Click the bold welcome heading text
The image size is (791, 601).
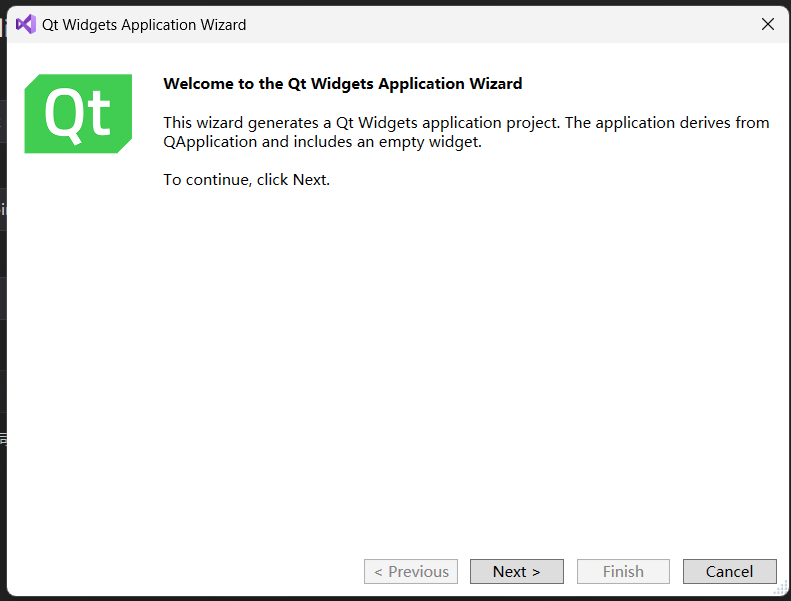click(343, 84)
